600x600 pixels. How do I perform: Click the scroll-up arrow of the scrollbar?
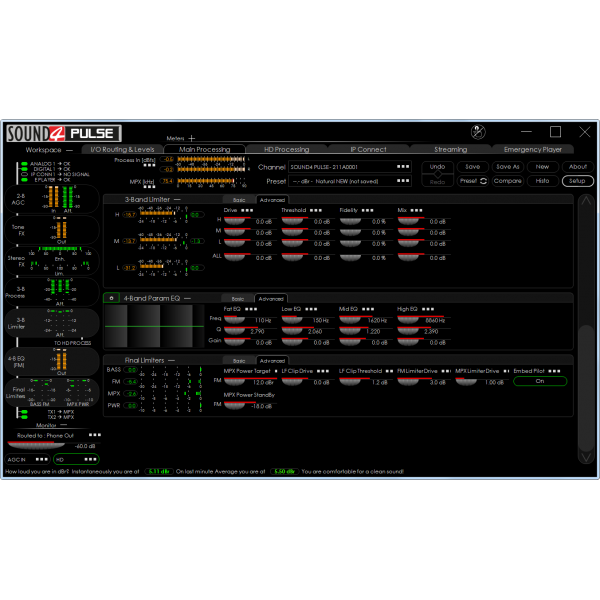(586, 201)
